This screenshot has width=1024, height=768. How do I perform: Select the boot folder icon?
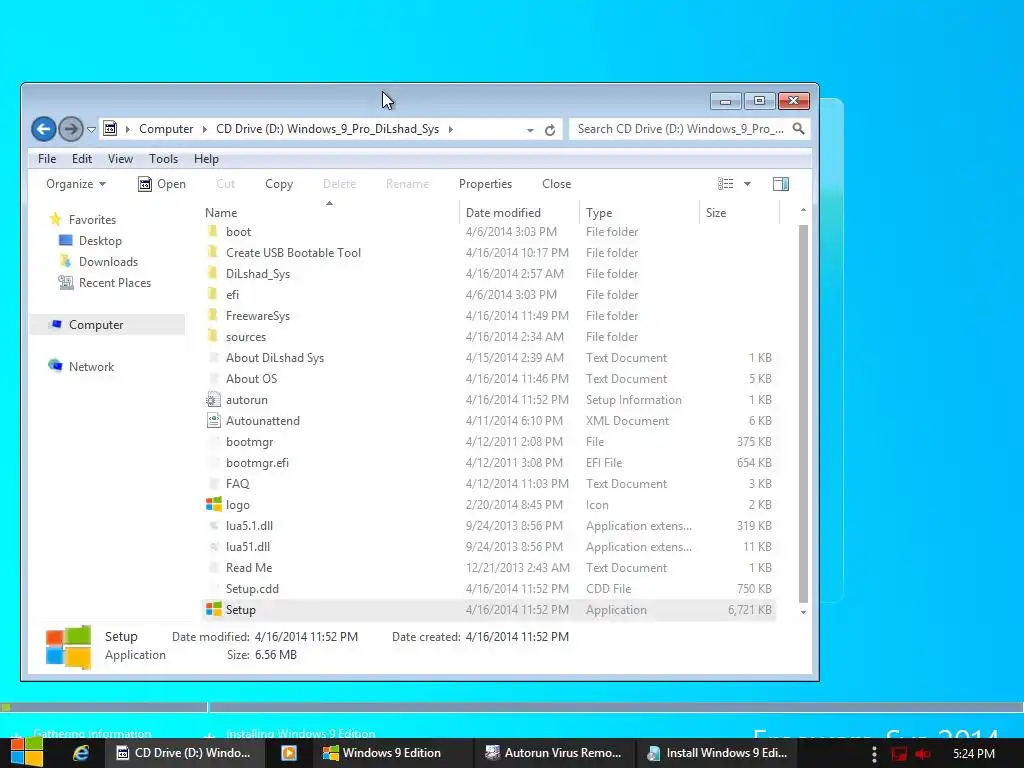[213, 232]
